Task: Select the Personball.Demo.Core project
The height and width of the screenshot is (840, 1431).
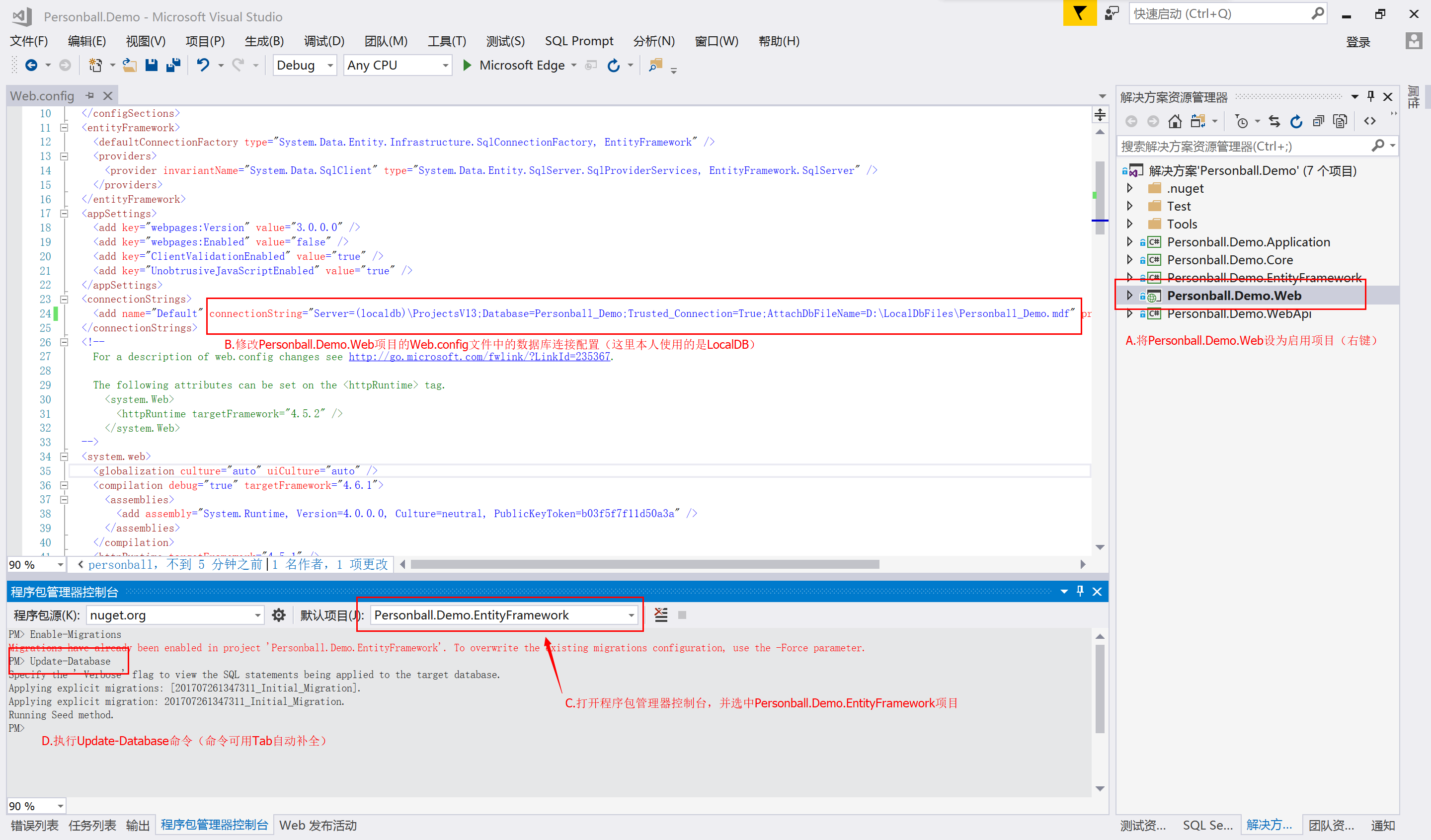Action: (1229, 260)
